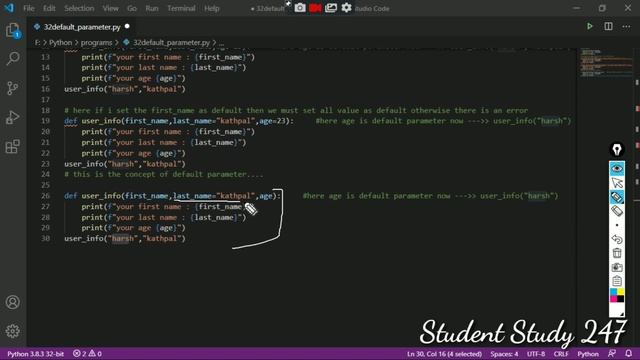Open the recorder image gallery icon
640x360 pixels.
click(x=331, y=8)
